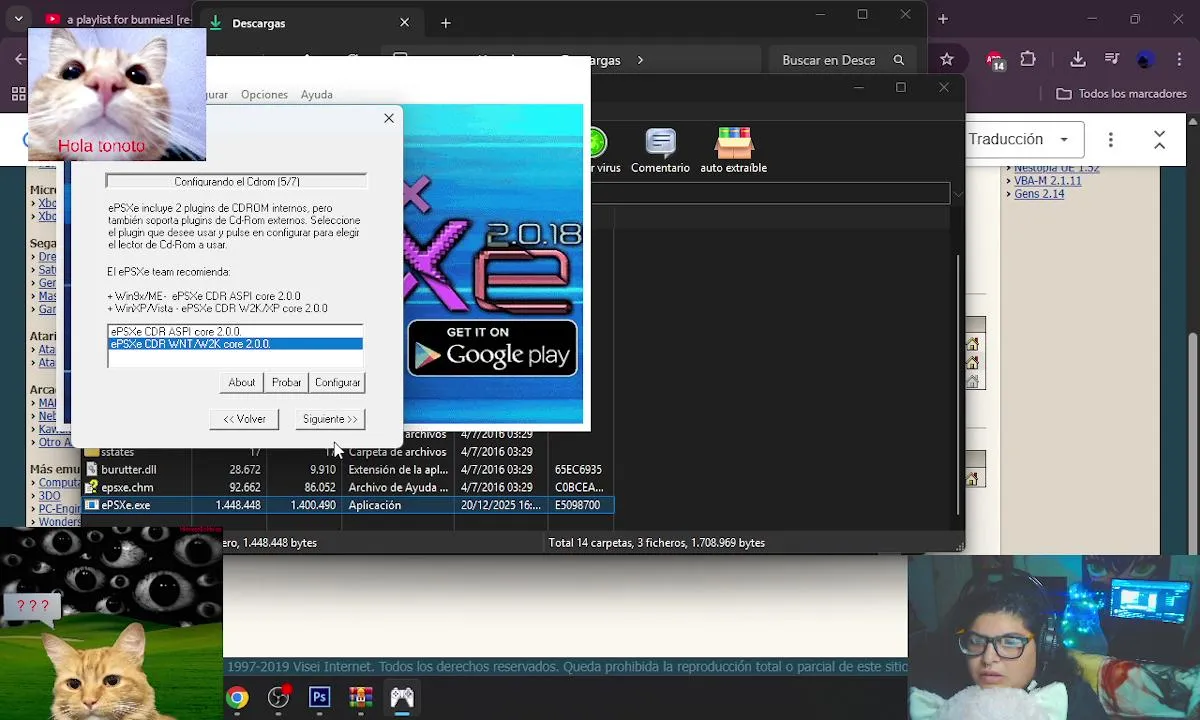Image resolution: width=1200 pixels, height=720 pixels.
Task: Click the Configurar button
Action: pyautogui.click(x=337, y=383)
